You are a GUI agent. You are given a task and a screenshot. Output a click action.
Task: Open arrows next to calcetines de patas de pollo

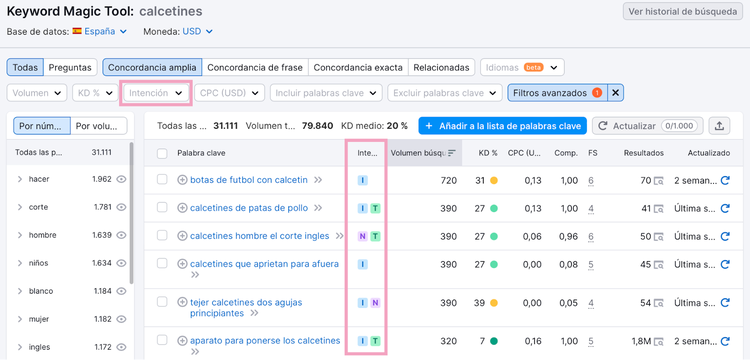tap(318, 208)
